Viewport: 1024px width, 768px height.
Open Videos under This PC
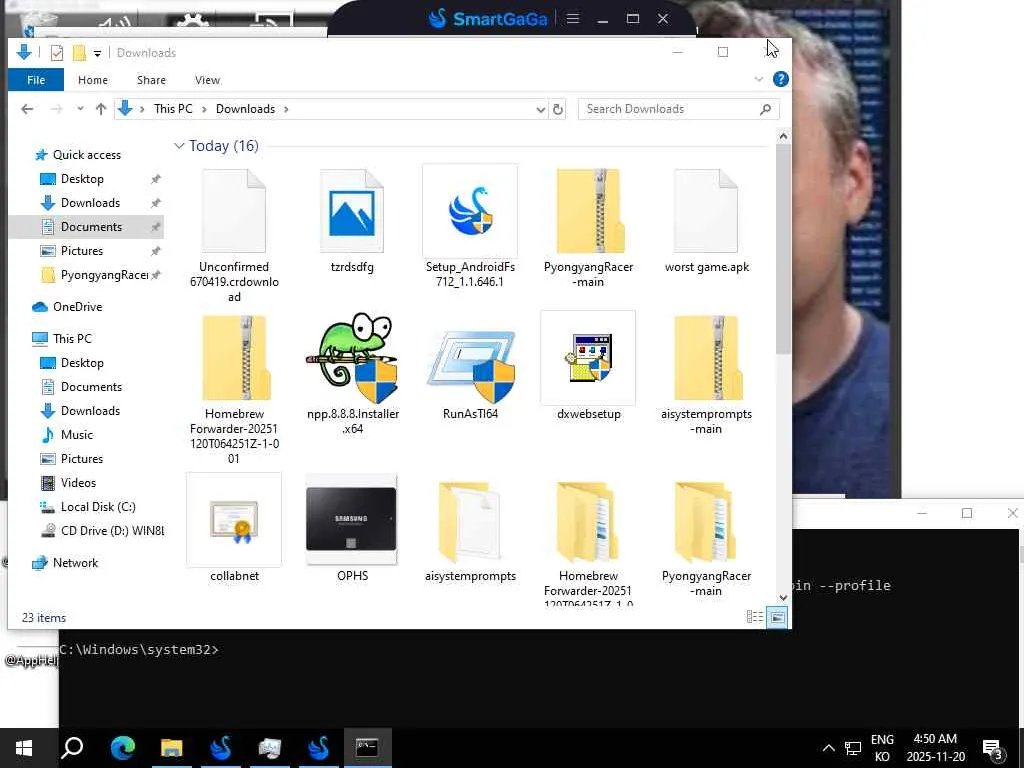click(78, 483)
